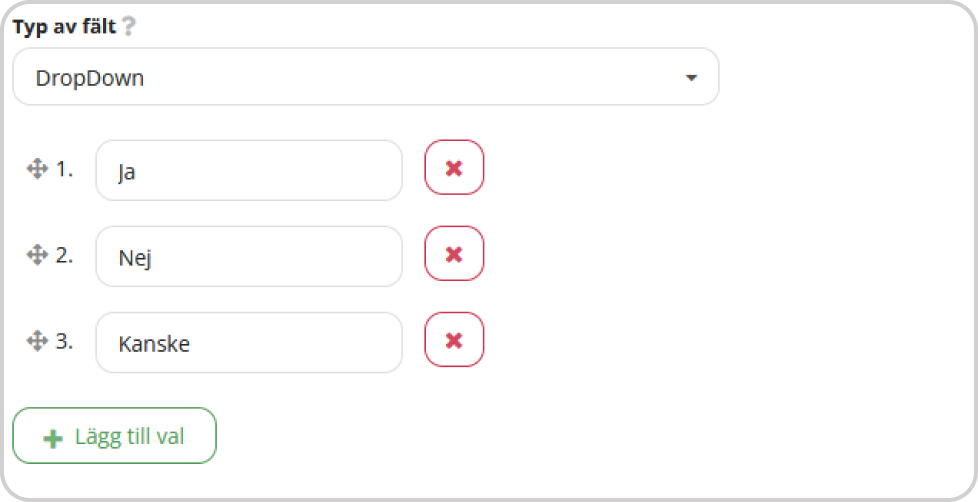Remove the 'Nej' option using red X

(454, 254)
